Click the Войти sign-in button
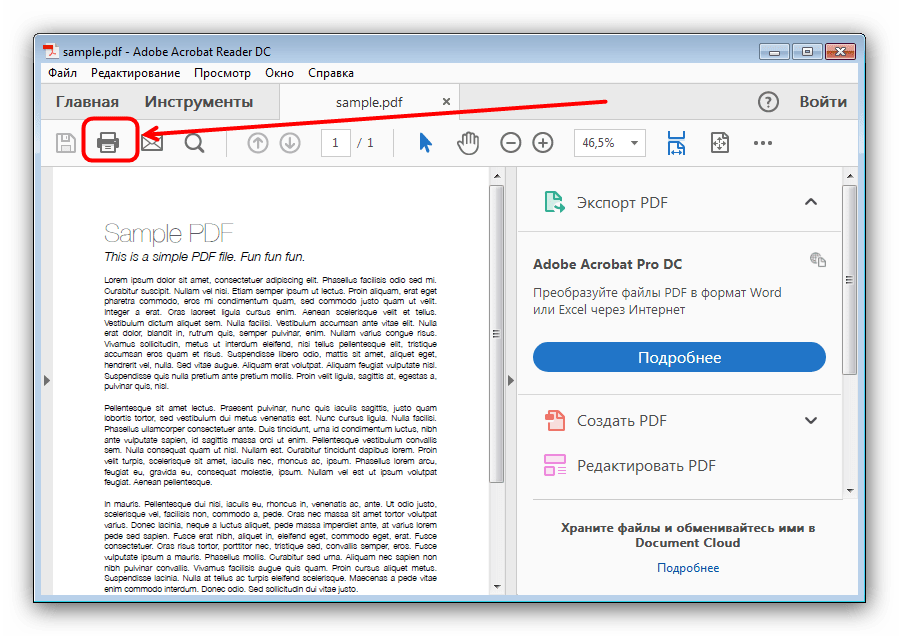Screen dimensions: 899x636 click(822, 102)
